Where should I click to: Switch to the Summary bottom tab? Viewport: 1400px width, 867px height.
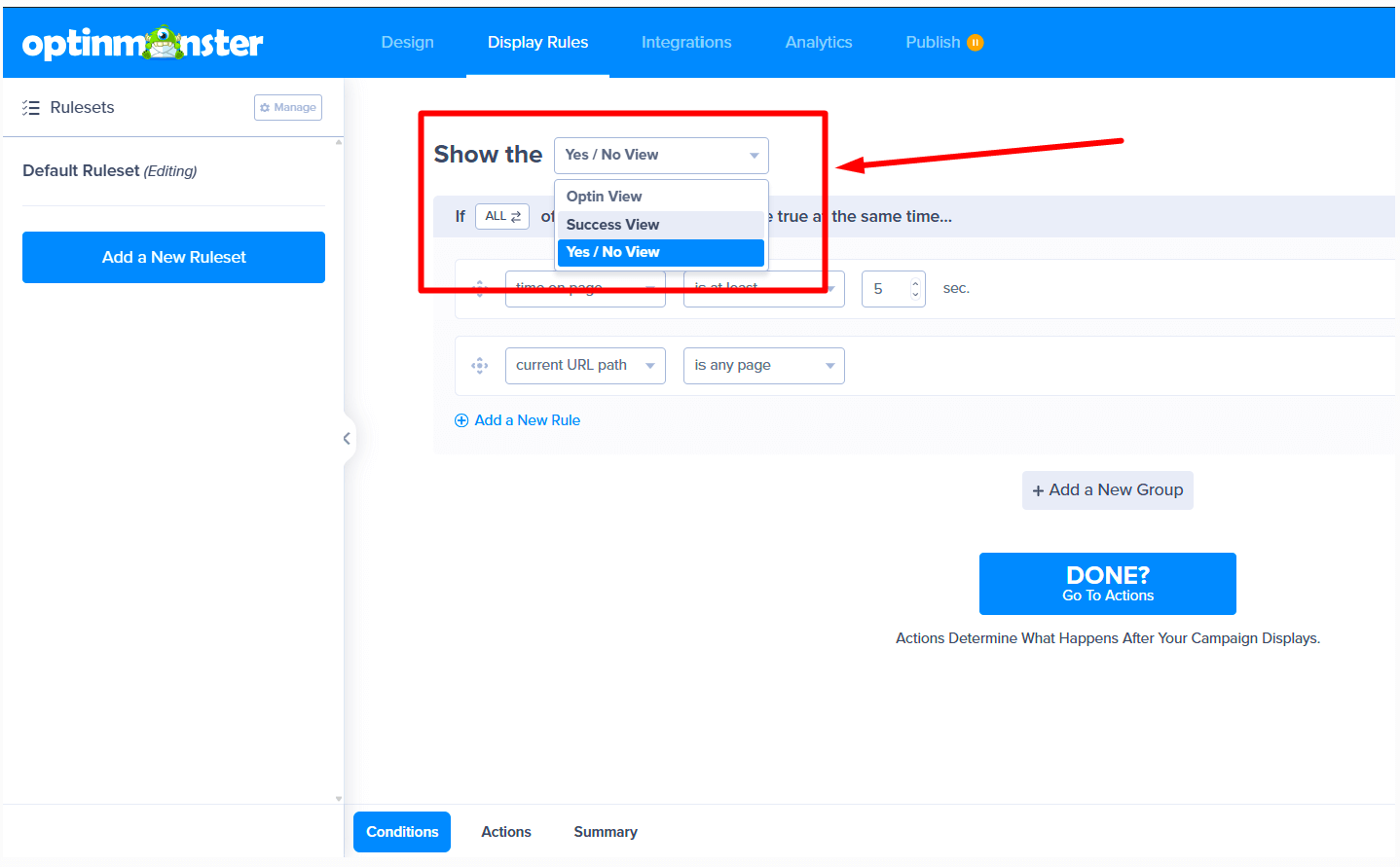(606, 832)
